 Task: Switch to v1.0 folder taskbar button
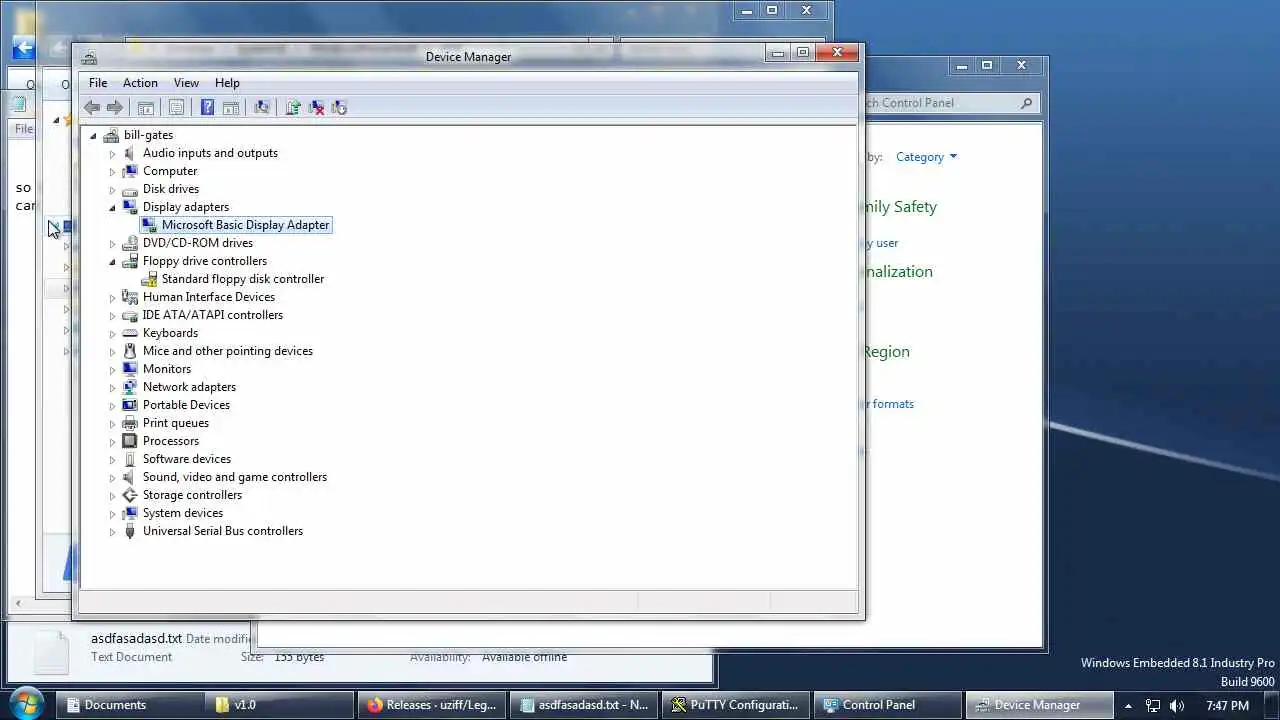pyautogui.click(x=280, y=705)
